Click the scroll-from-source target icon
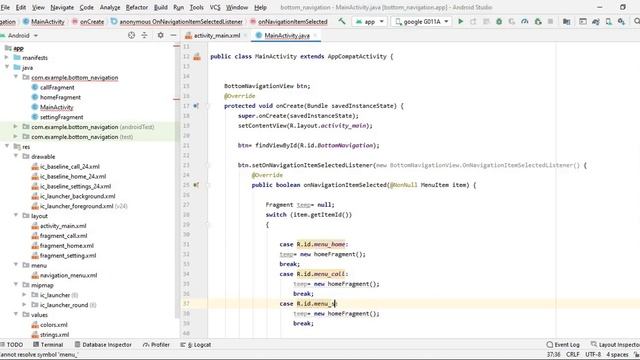The image size is (640, 360). (131, 36)
